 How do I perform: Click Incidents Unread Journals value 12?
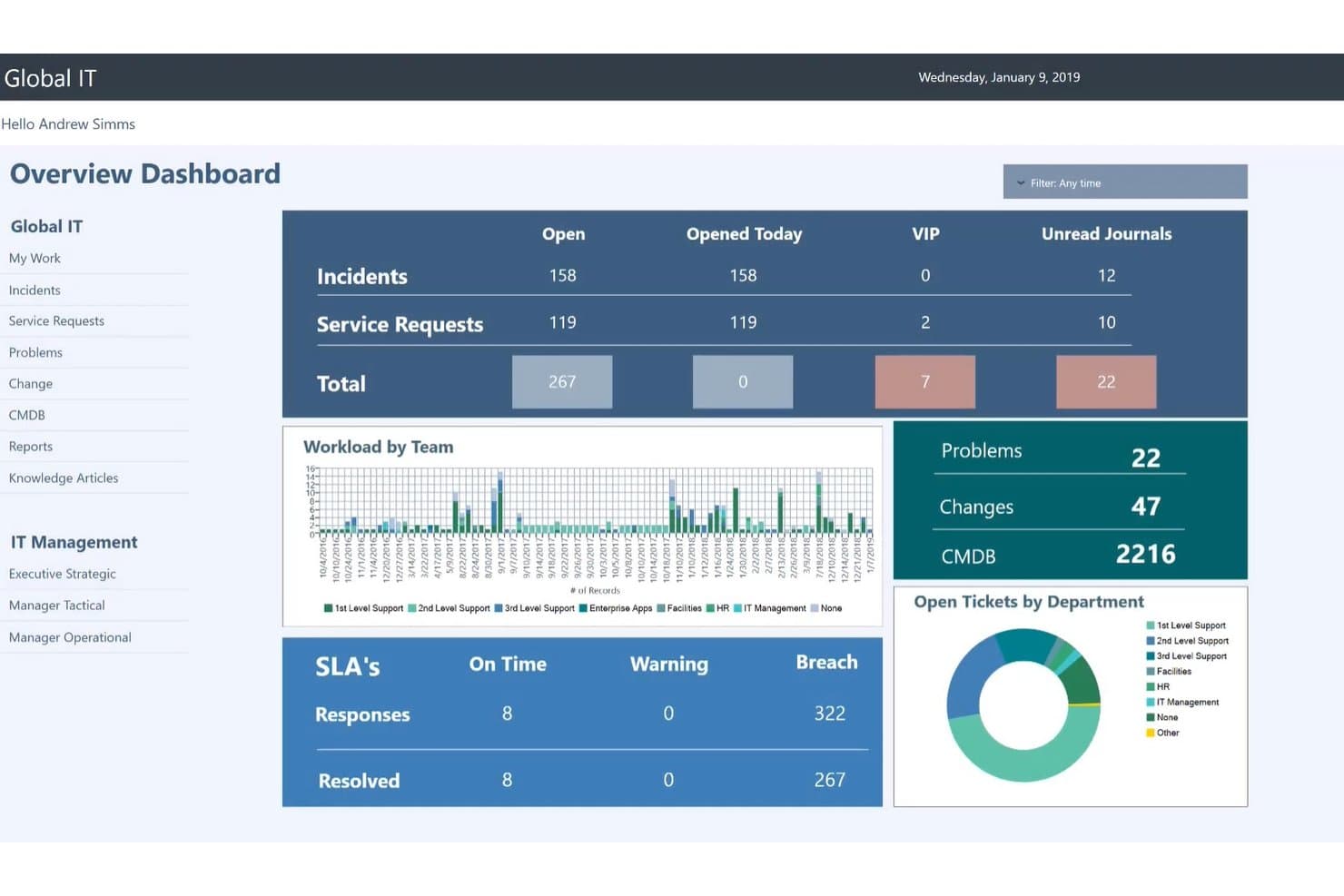1106,276
